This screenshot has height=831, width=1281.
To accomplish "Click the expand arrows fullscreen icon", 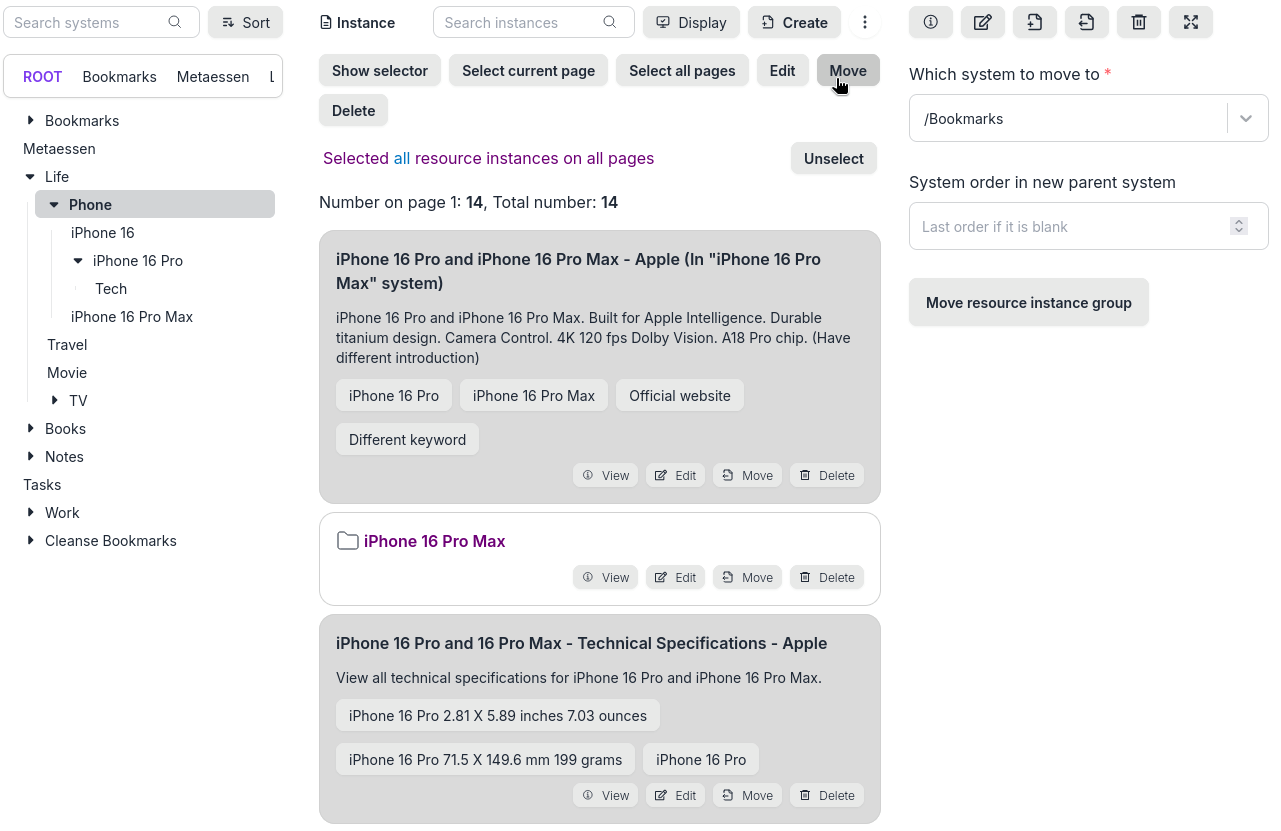I will point(1191,22).
